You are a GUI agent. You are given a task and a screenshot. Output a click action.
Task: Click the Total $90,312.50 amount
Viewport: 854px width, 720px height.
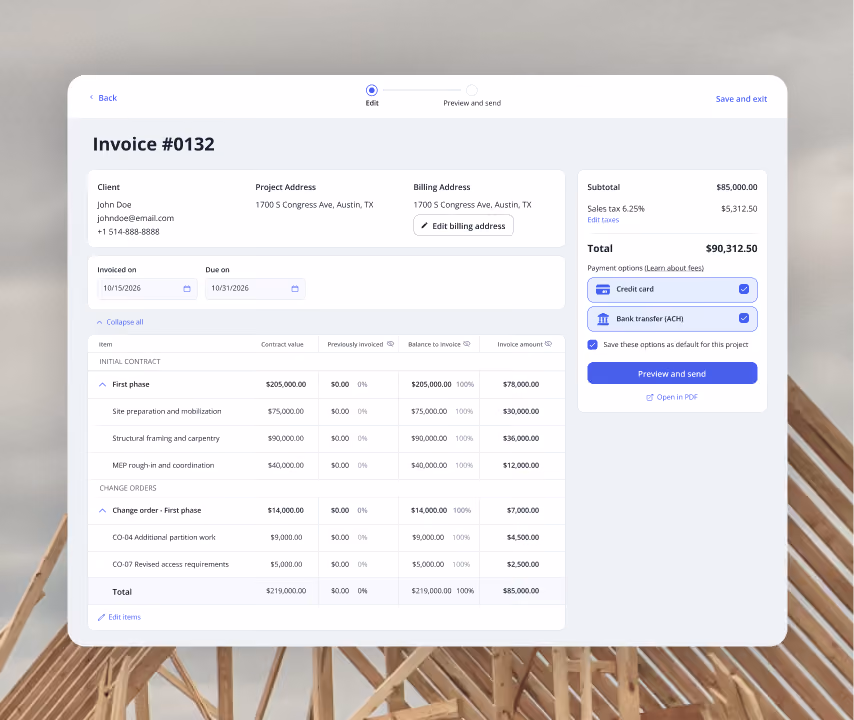pyautogui.click(x=731, y=249)
